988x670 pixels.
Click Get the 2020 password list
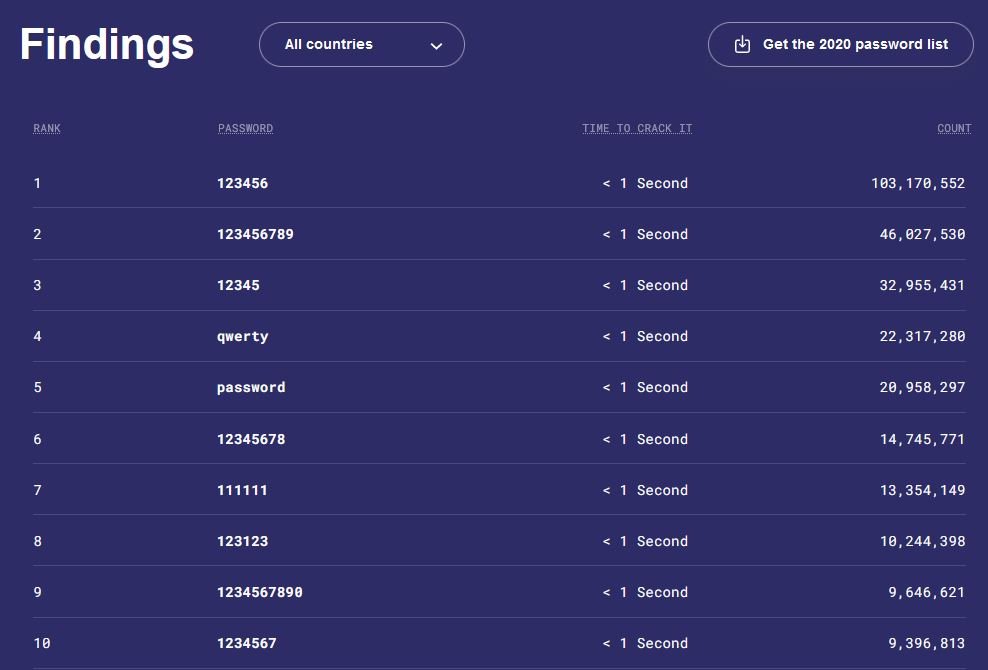pyautogui.click(x=855, y=45)
